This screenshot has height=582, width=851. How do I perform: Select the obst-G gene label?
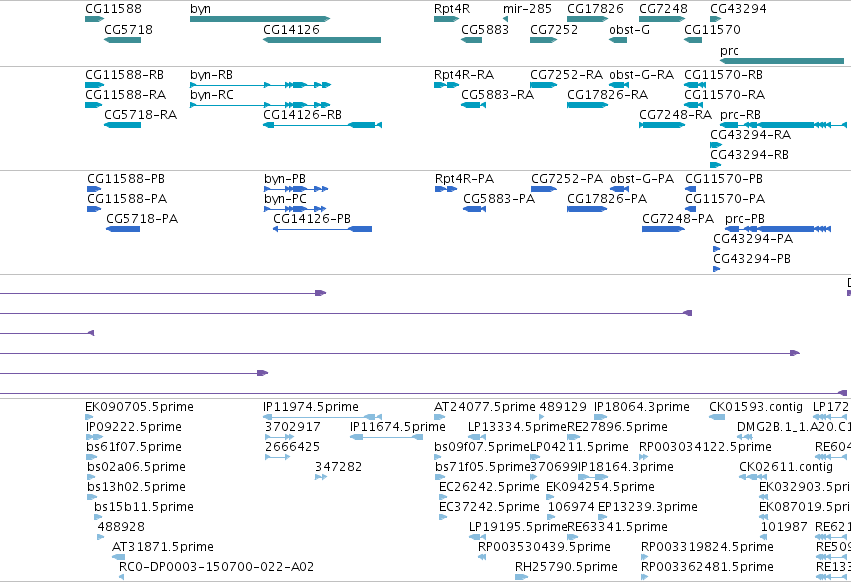click(x=629, y=29)
